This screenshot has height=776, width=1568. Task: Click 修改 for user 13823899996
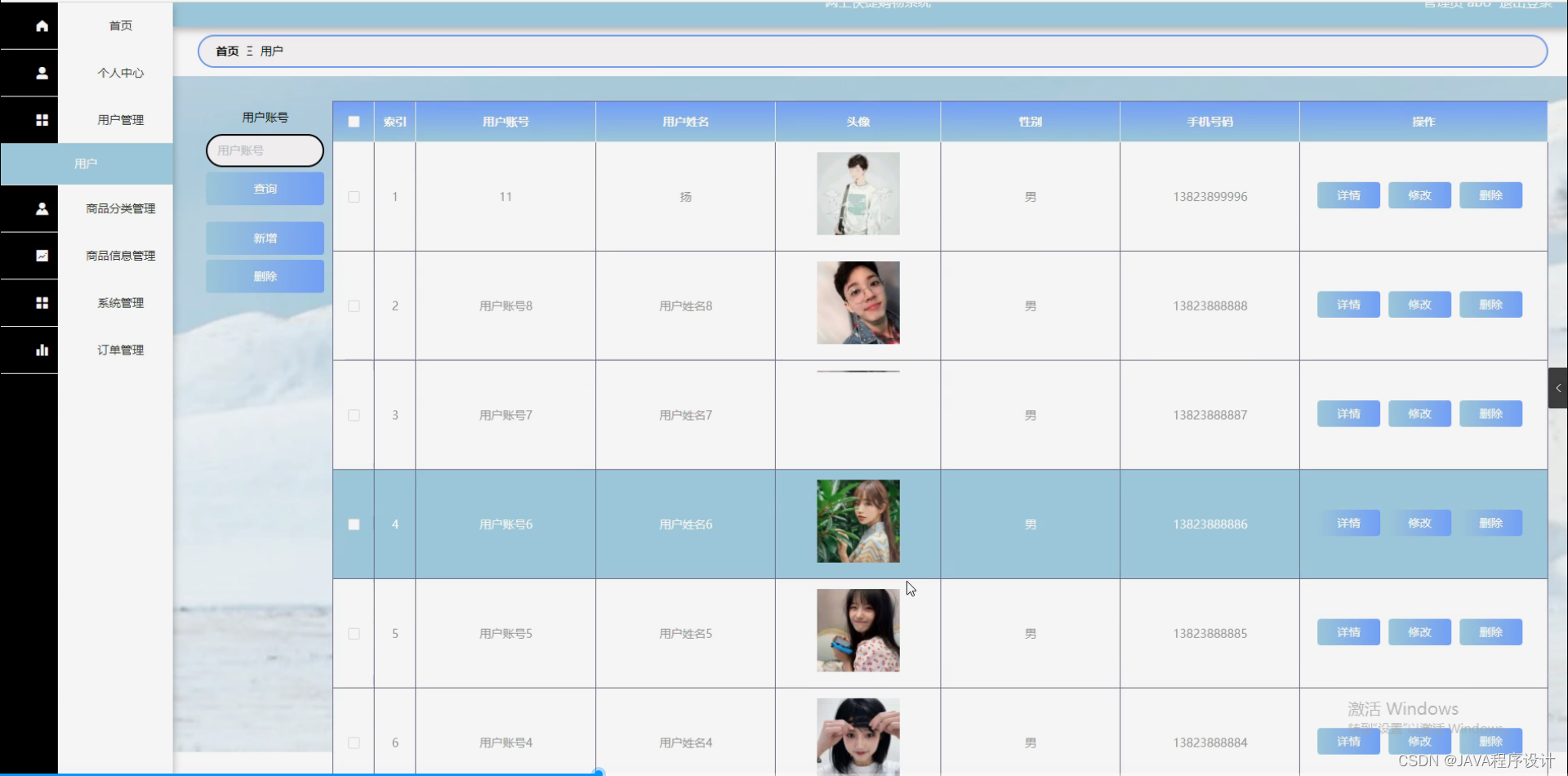point(1419,196)
